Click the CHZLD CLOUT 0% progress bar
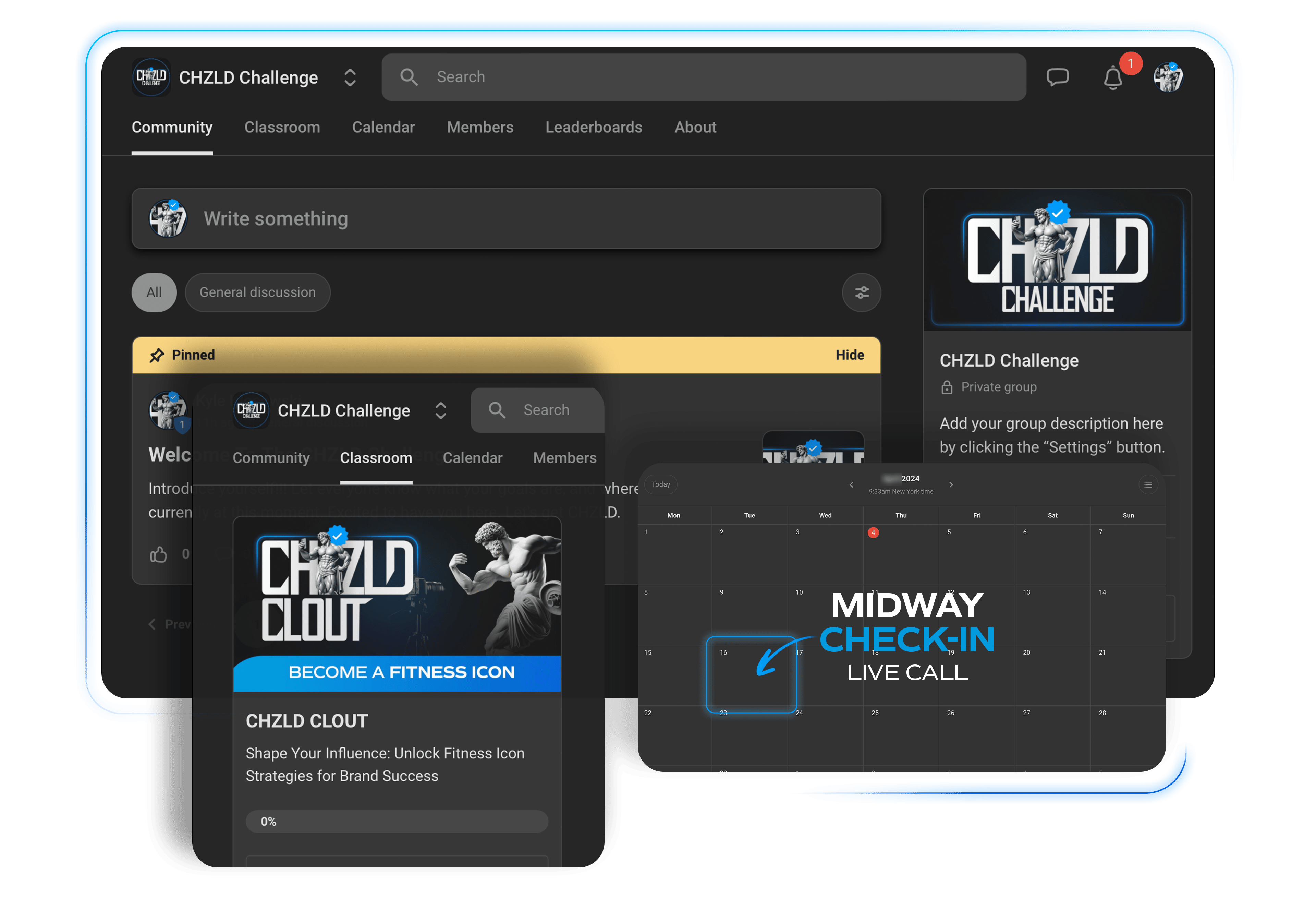The width and height of the screenshot is (1316, 898). 397,822
